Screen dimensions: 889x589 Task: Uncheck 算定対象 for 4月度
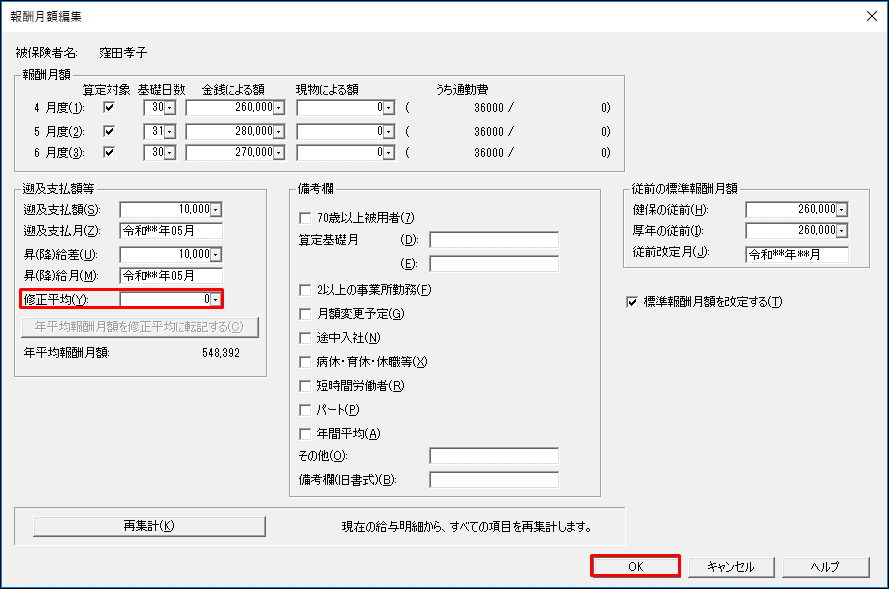coord(109,107)
